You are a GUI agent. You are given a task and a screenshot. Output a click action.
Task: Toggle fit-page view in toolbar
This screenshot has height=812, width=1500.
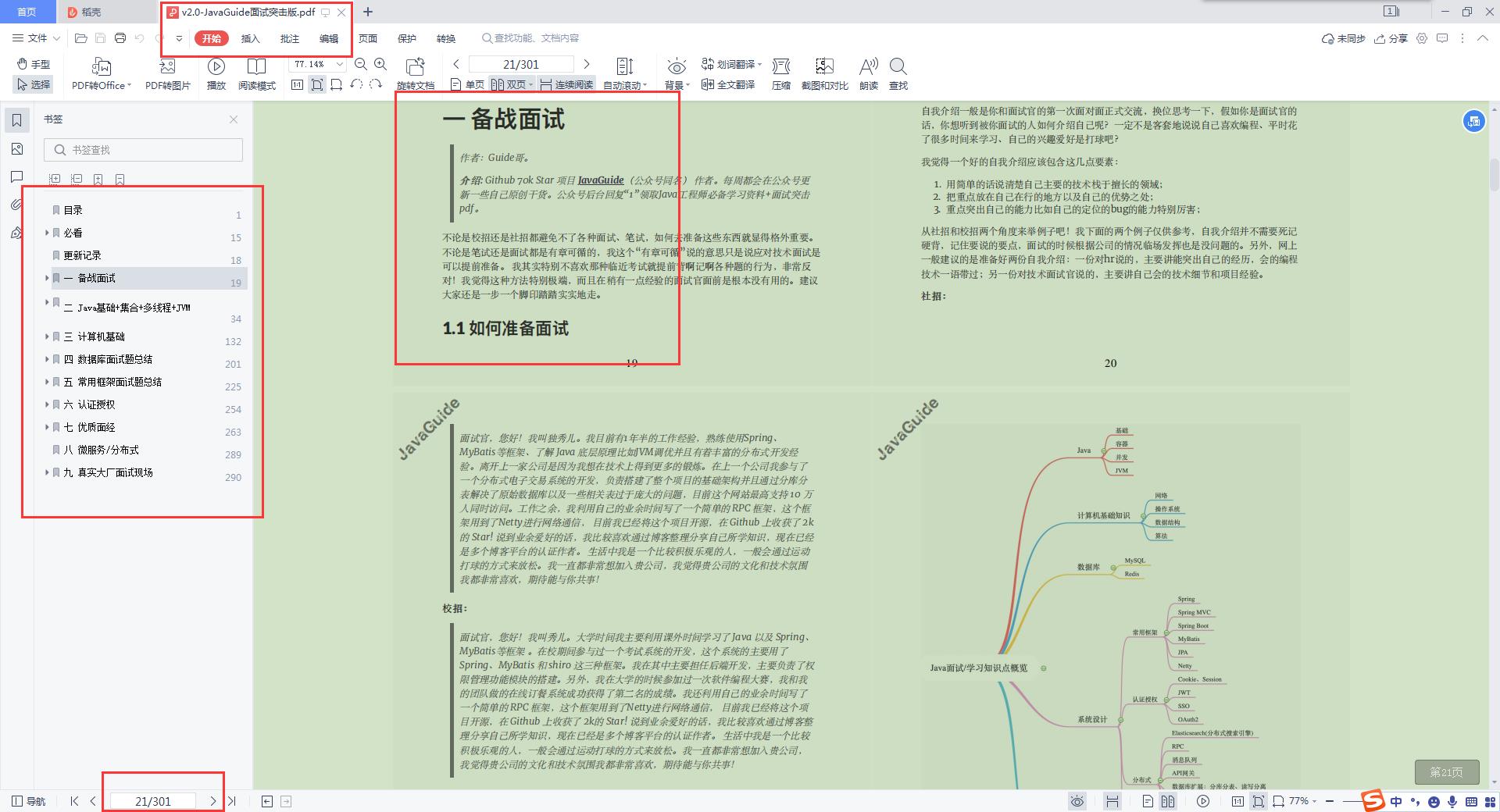[x=317, y=84]
